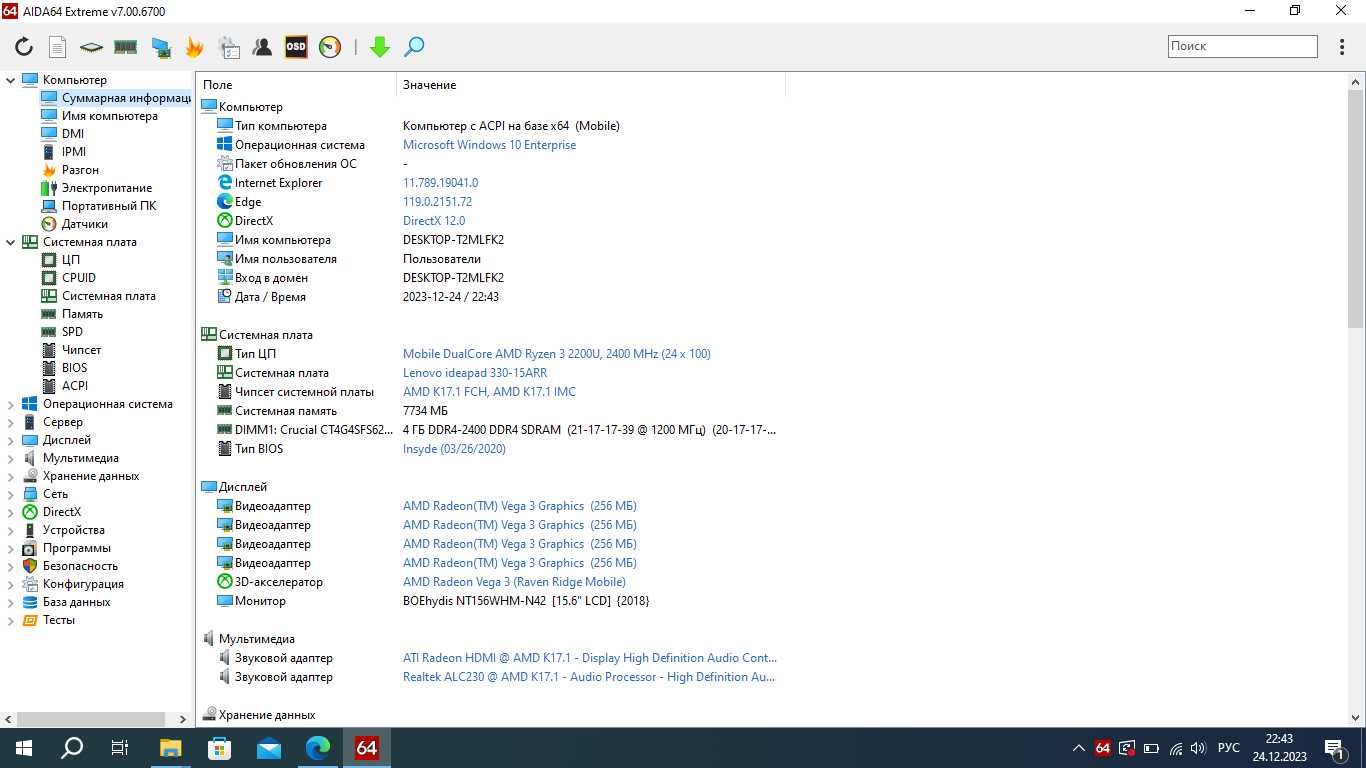1366x768 pixels.
Task: Select the ЦП tree item
Action: tap(60, 260)
